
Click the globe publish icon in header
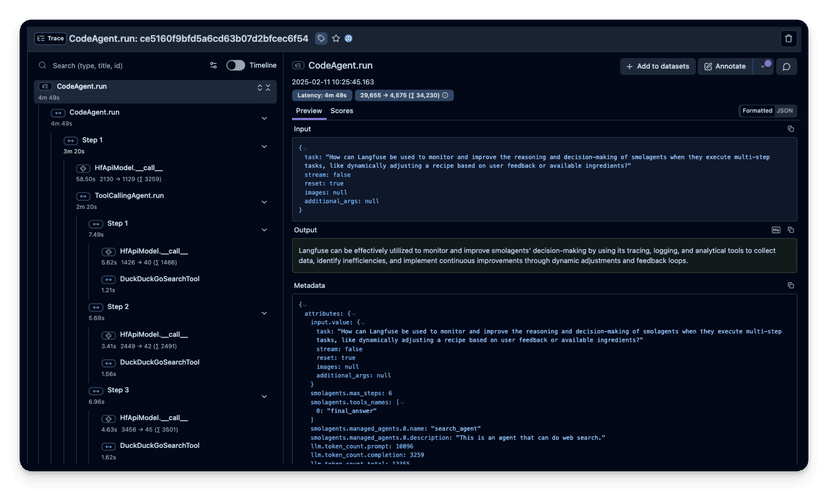(349, 39)
